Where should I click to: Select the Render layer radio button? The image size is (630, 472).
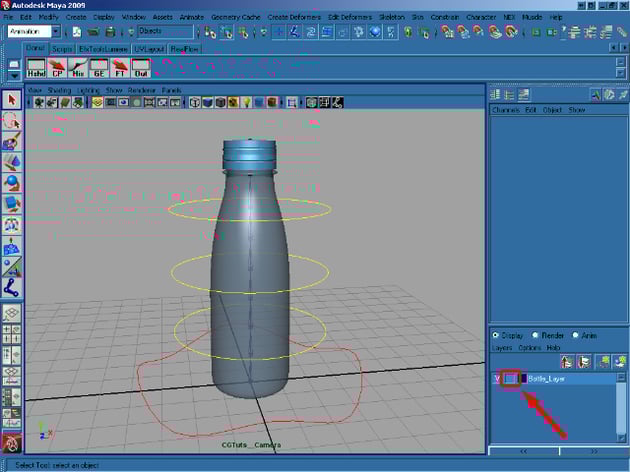[x=537, y=335]
